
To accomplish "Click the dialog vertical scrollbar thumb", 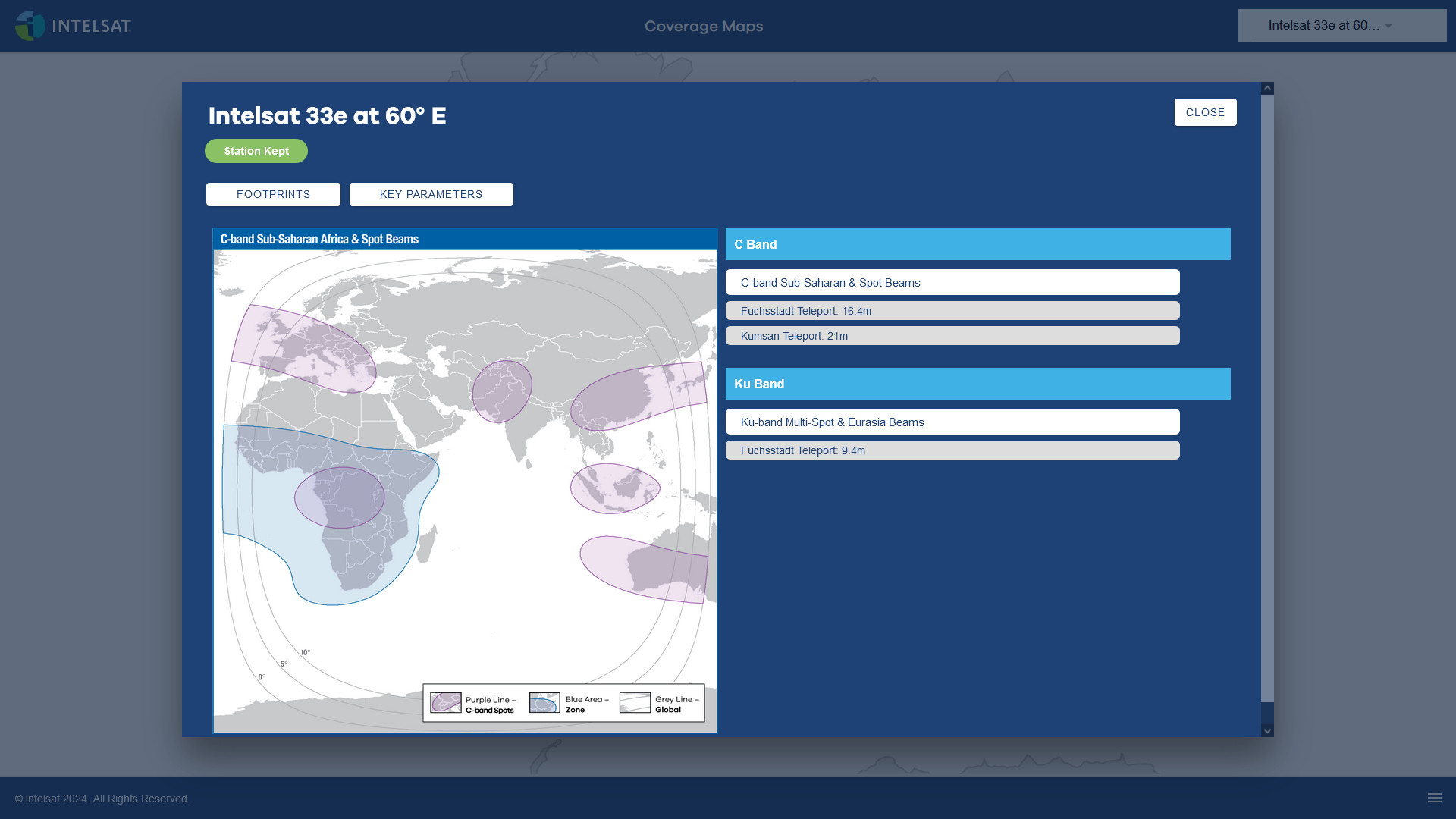I will 1267,398.
